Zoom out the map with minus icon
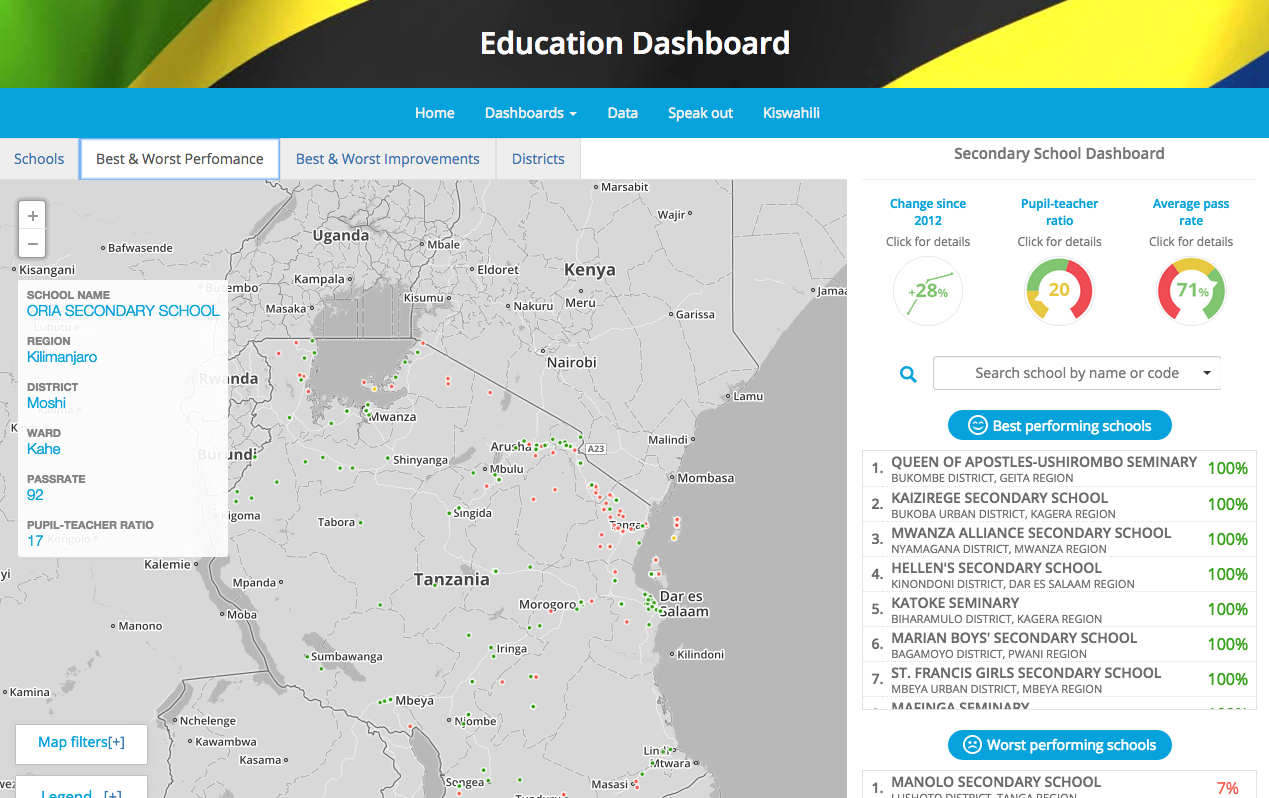This screenshot has width=1269, height=798. [x=33, y=242]
